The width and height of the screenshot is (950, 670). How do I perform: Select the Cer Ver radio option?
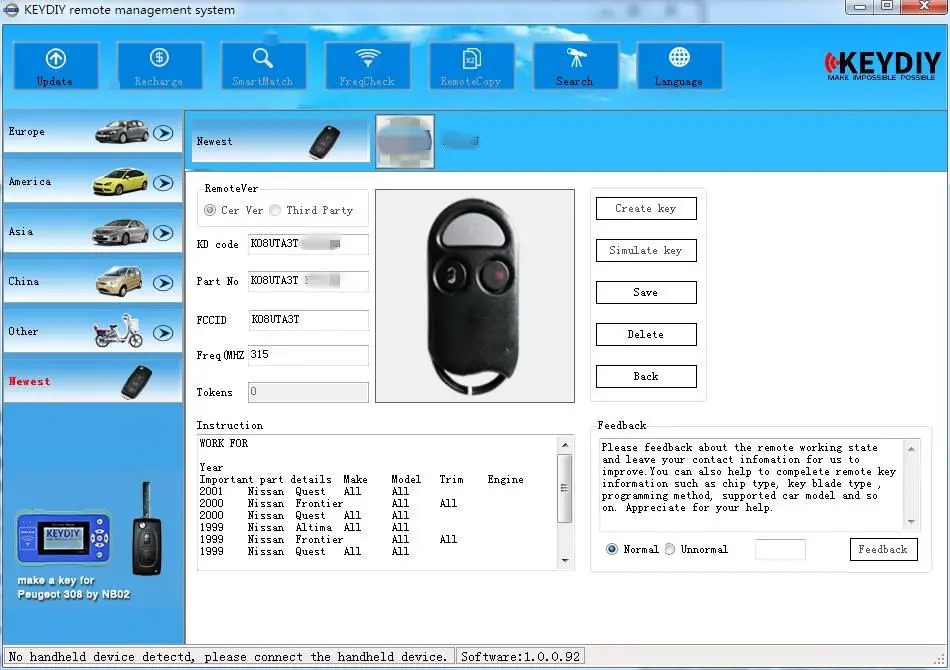pos(210,210)
